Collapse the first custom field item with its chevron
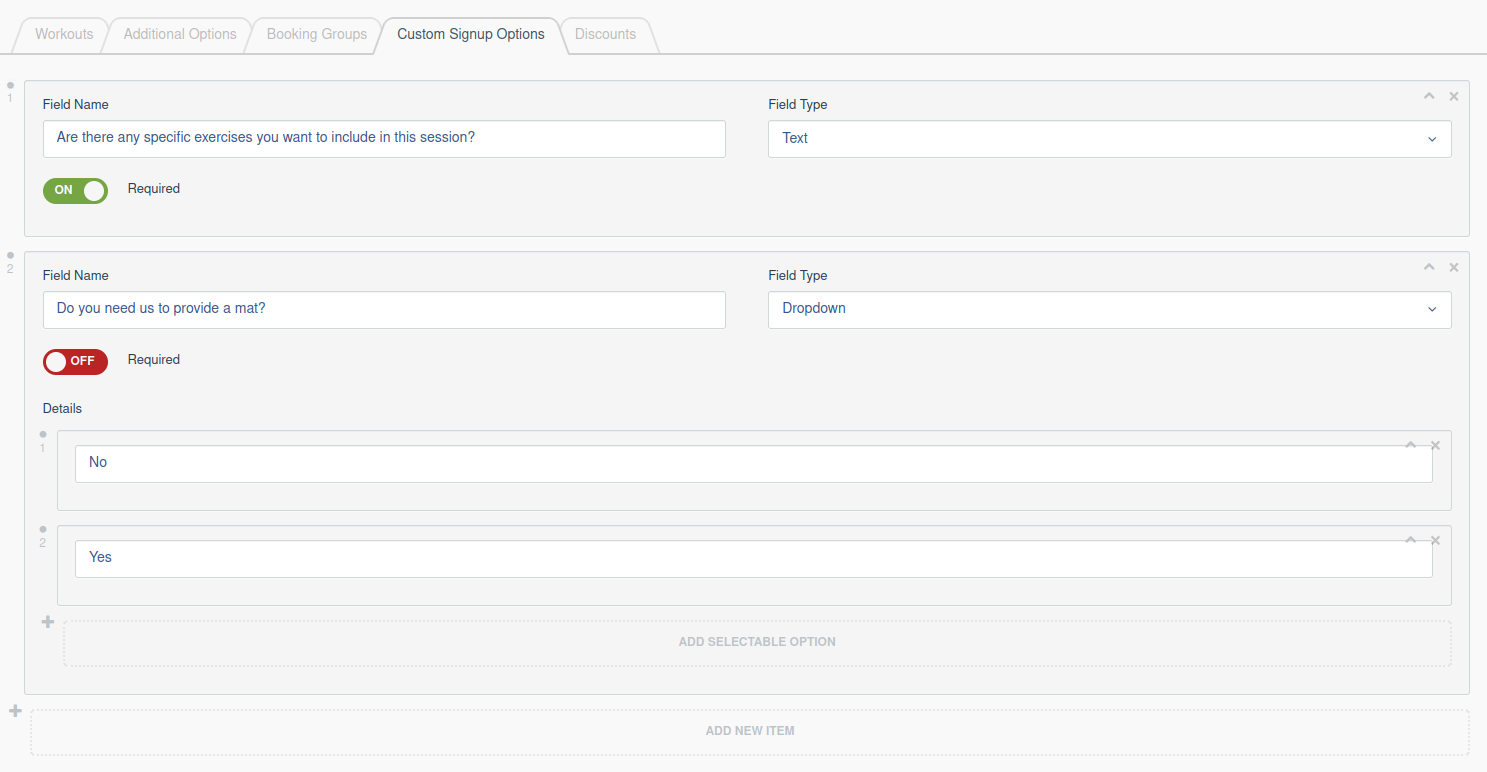This screenshot has width=1487, height=772. [1429, 96]
